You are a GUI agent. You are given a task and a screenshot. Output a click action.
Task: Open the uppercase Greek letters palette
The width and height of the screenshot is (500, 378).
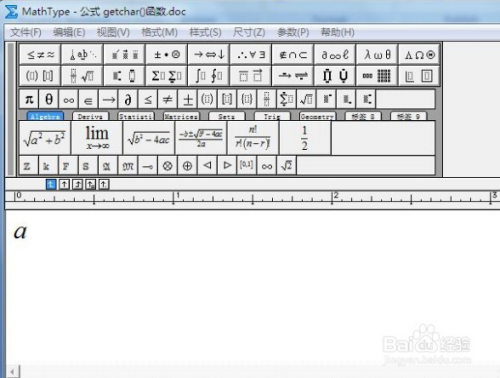419,54
